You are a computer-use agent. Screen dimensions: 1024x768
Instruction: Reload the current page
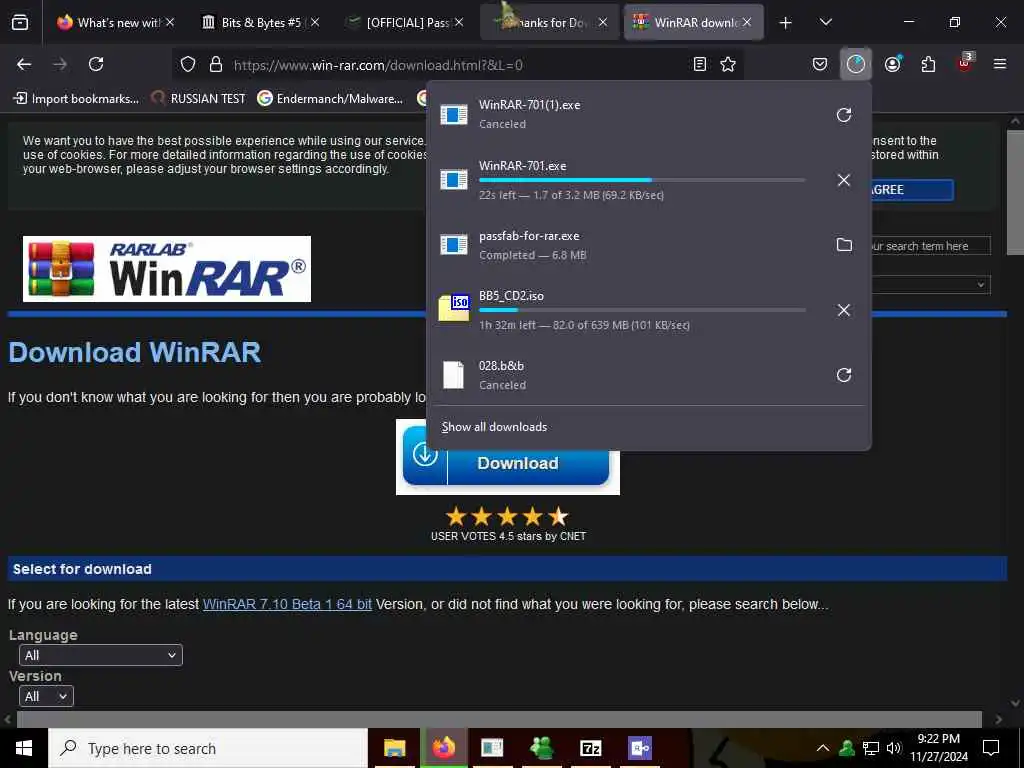(96, 64)
